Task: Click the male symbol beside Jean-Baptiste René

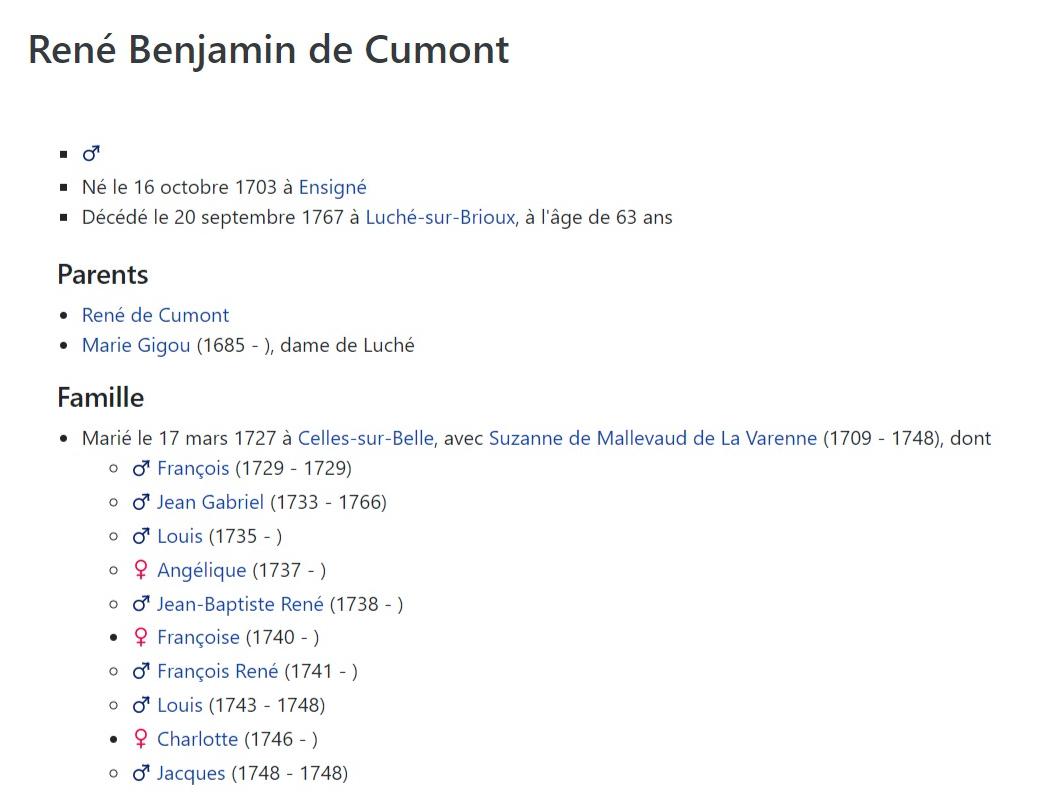Action: [141, 604]
